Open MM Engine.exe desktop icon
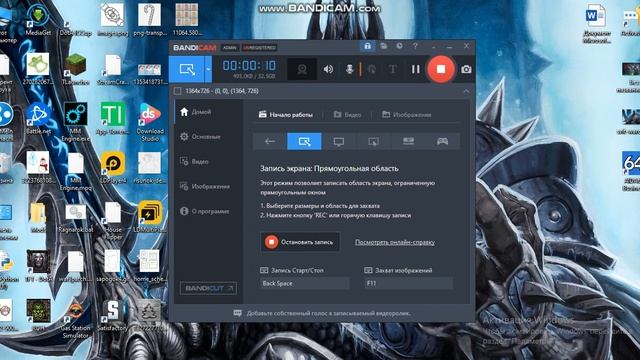640x360 pixels. [76, 122]
